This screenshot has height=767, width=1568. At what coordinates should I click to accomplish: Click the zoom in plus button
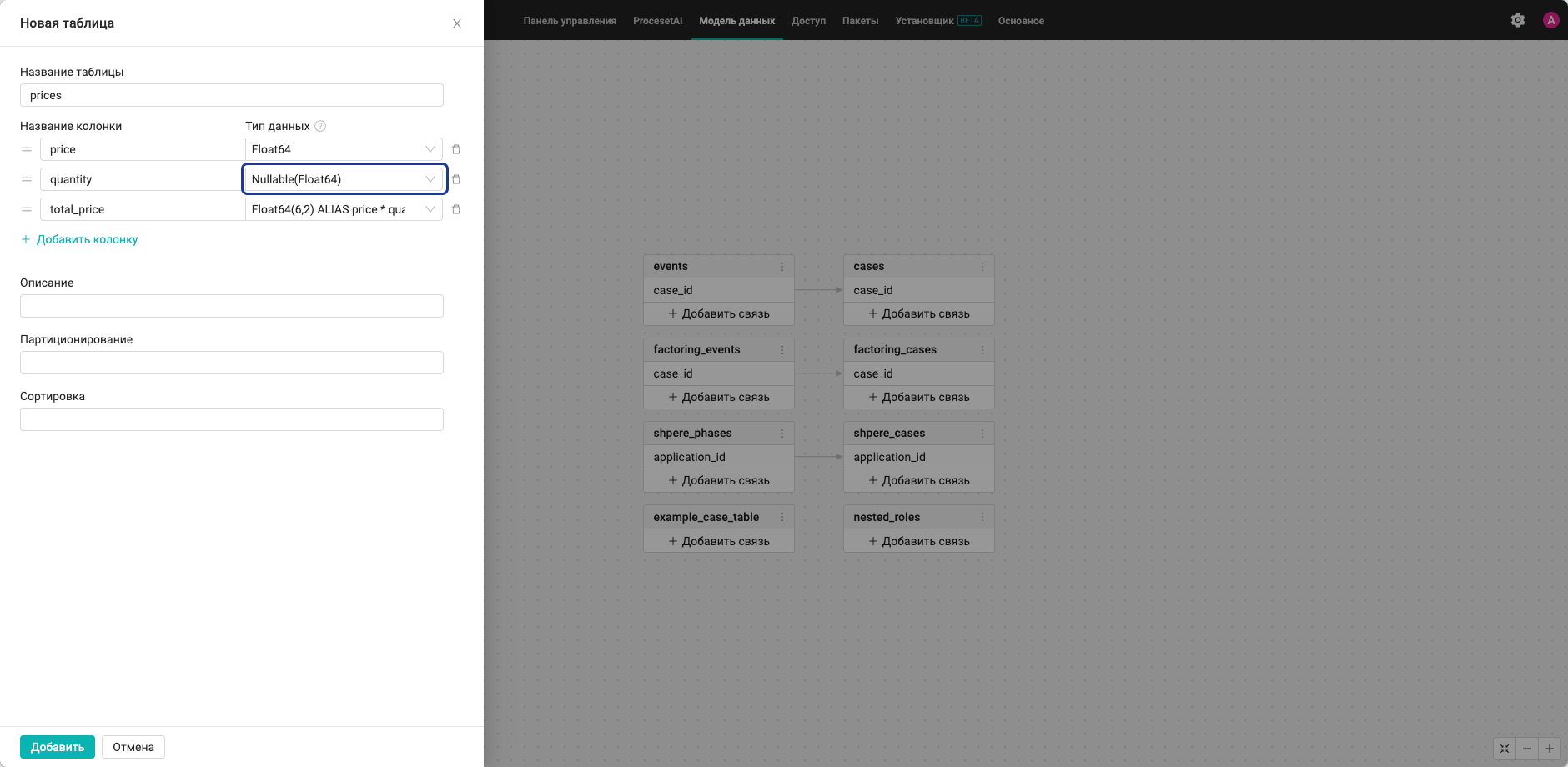click(x=1550, y=749)
